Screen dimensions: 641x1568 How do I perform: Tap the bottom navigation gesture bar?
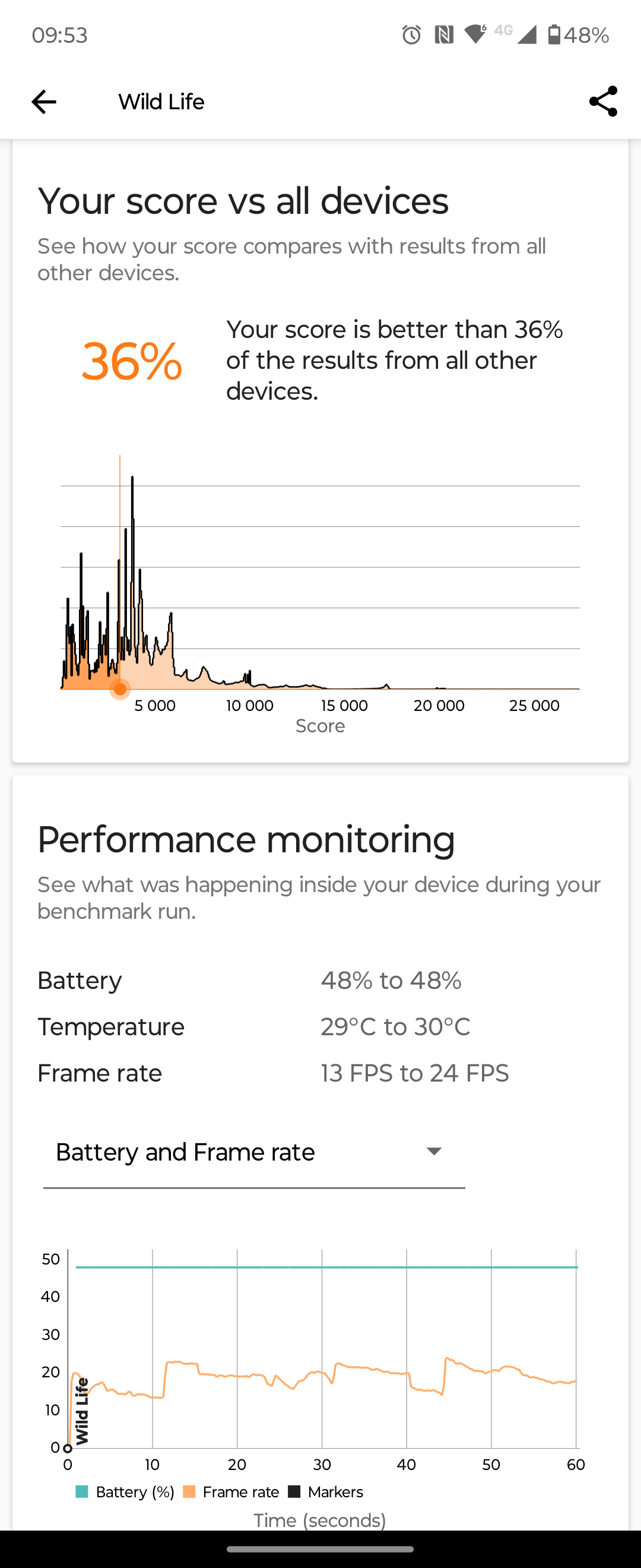(320, 1549)
